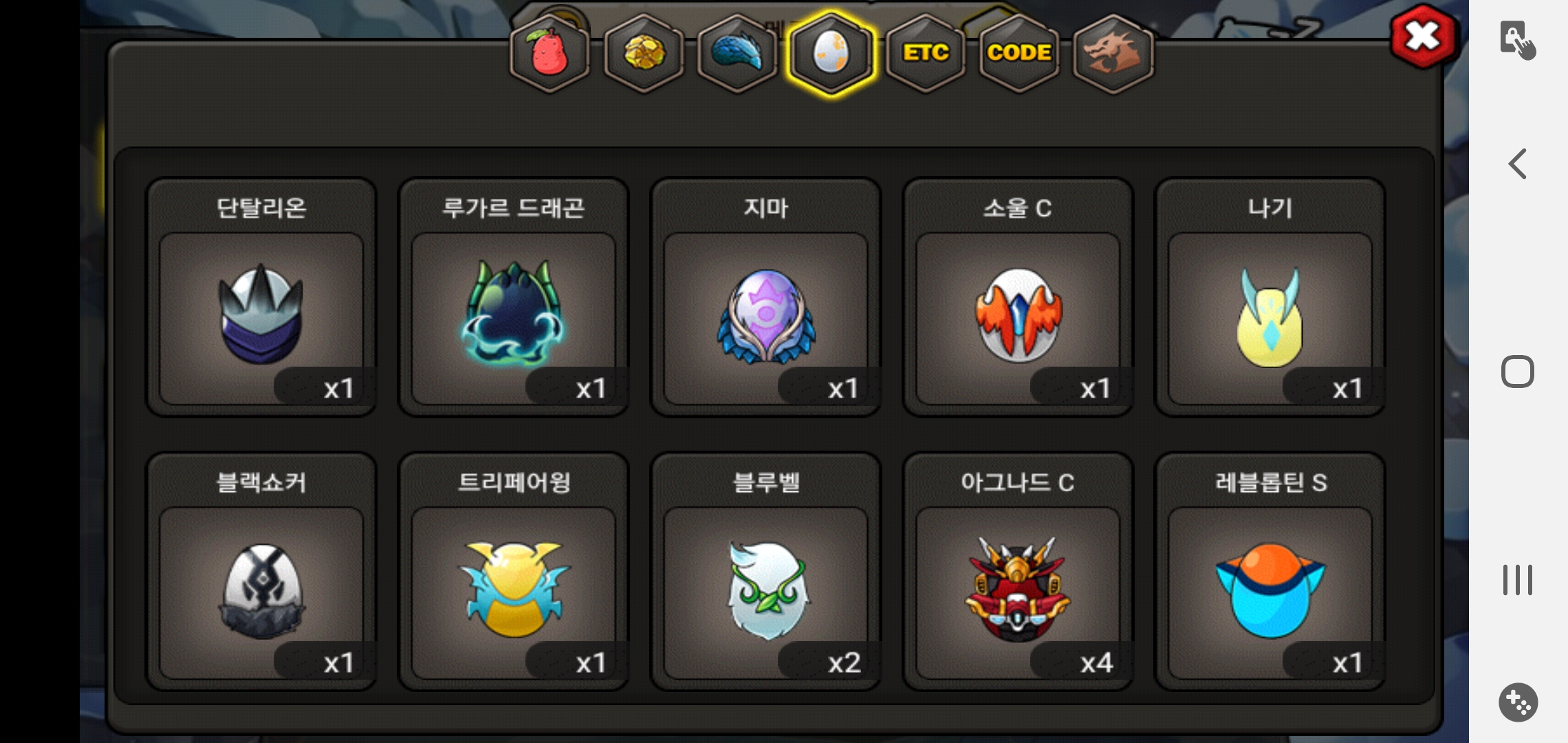Select the 아그나드 C egg x4
Viewport: 1568px width, 743px height.
pyautogui.click(x=1018, y=572)
